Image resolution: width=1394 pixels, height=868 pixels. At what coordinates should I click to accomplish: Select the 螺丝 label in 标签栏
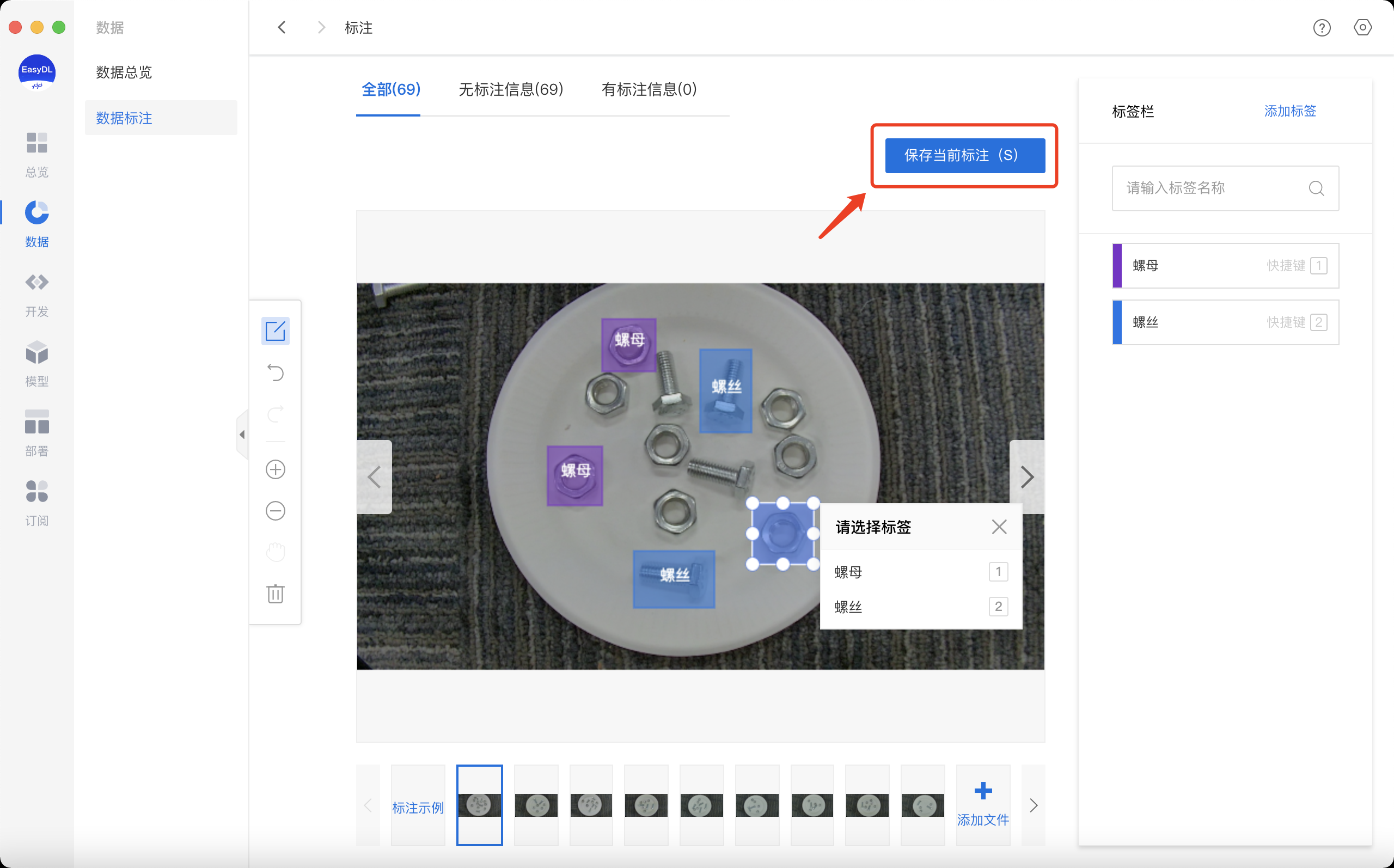pyautogui.click(x=1225, y=322)
